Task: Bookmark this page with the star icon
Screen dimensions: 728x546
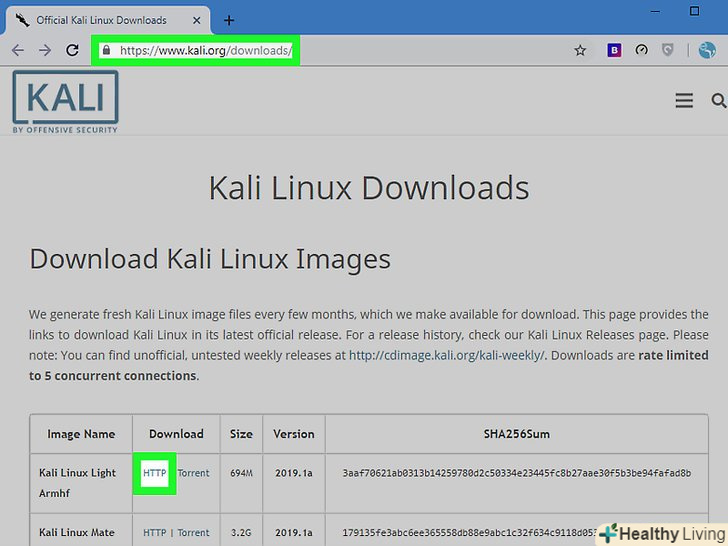Action: pyautogui.click(x=580, y=50)
